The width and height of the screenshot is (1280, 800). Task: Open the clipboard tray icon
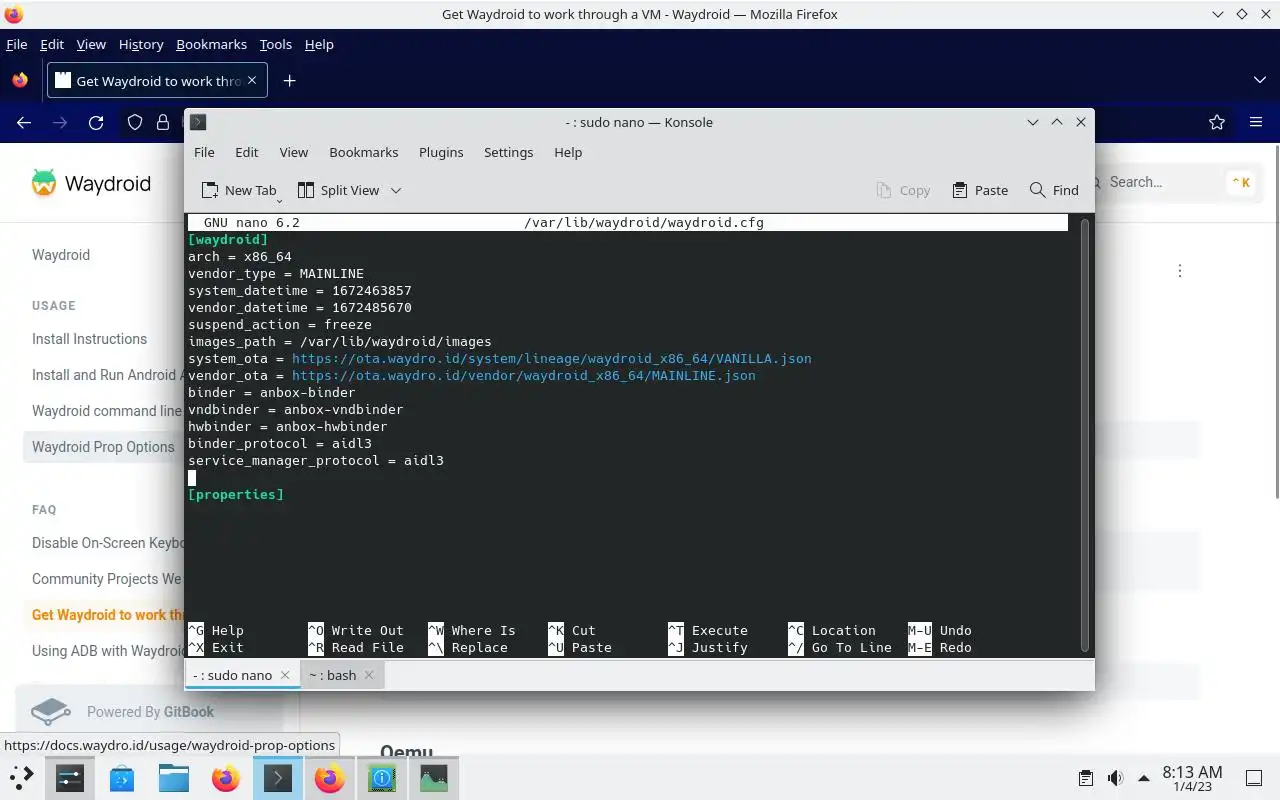pos(1086,778)
